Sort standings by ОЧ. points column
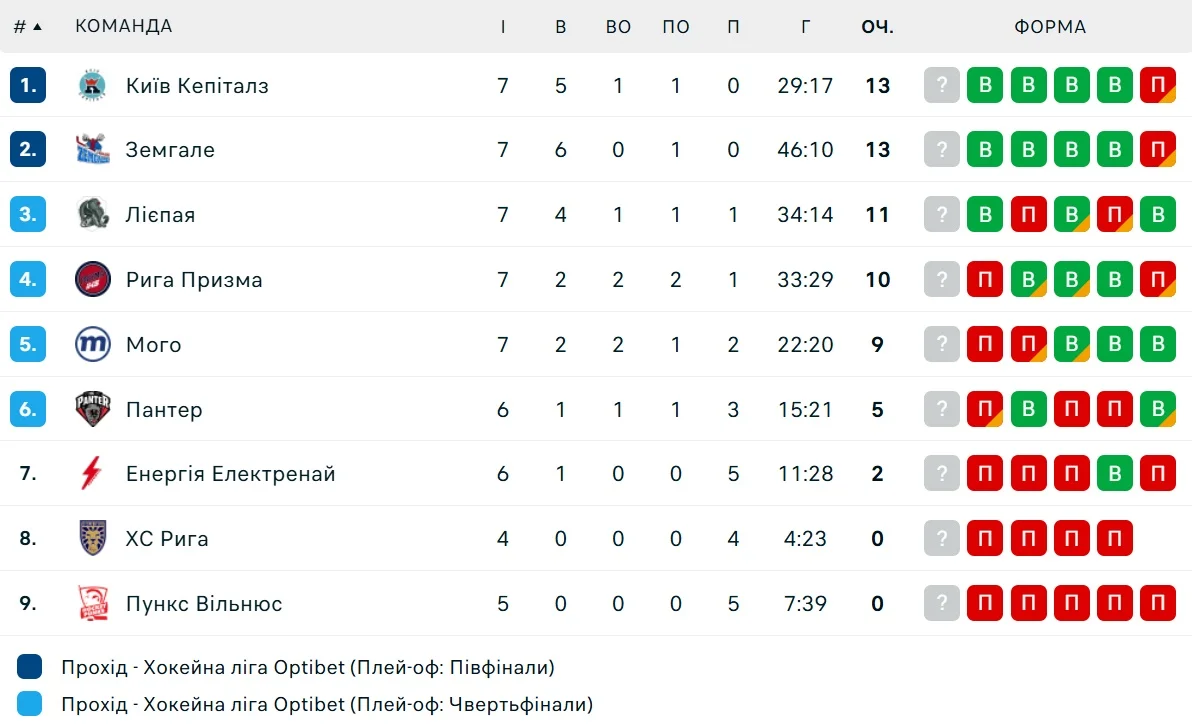 (877, 27)
